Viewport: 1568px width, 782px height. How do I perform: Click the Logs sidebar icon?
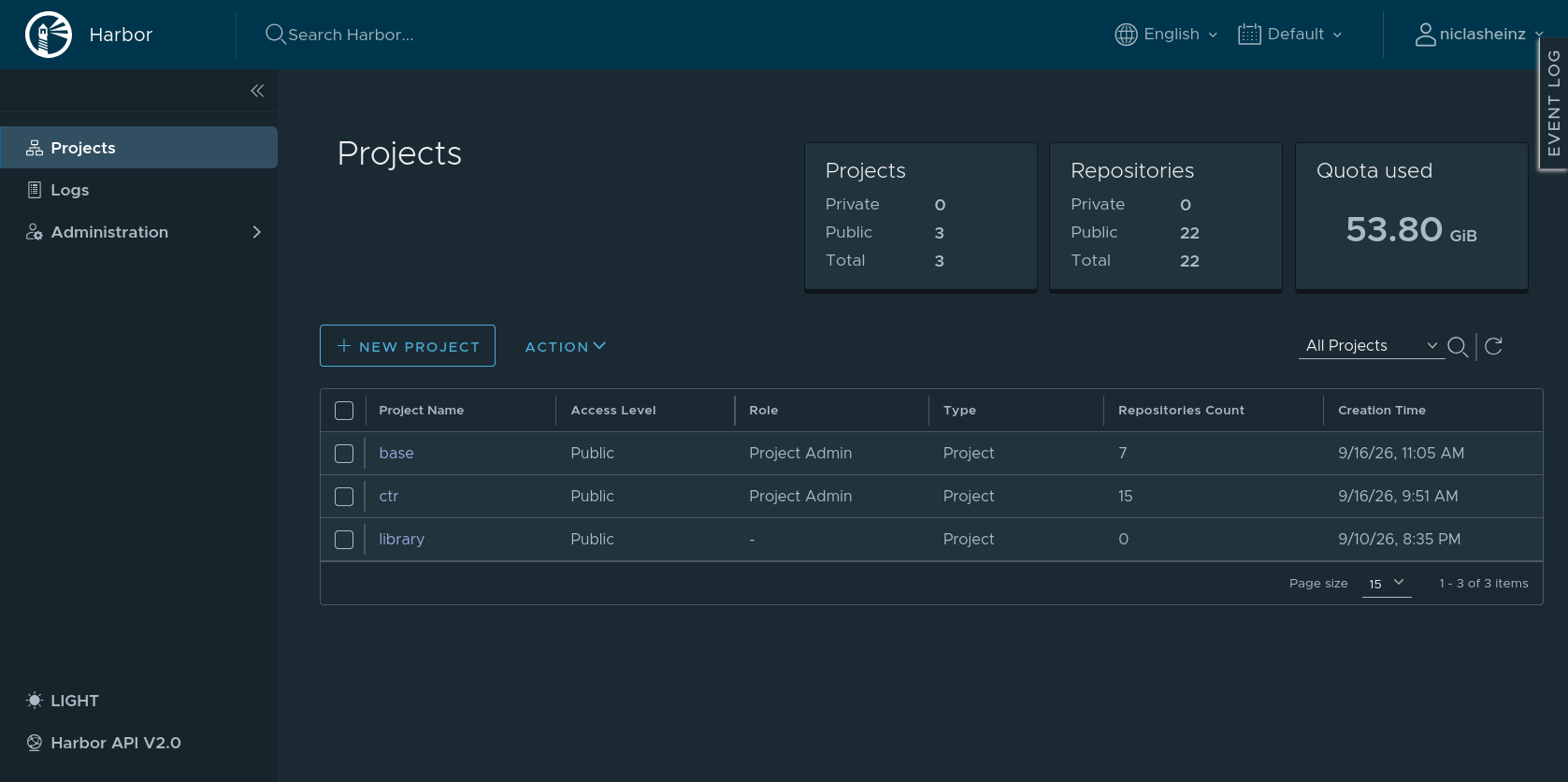(x=35, y=190)
